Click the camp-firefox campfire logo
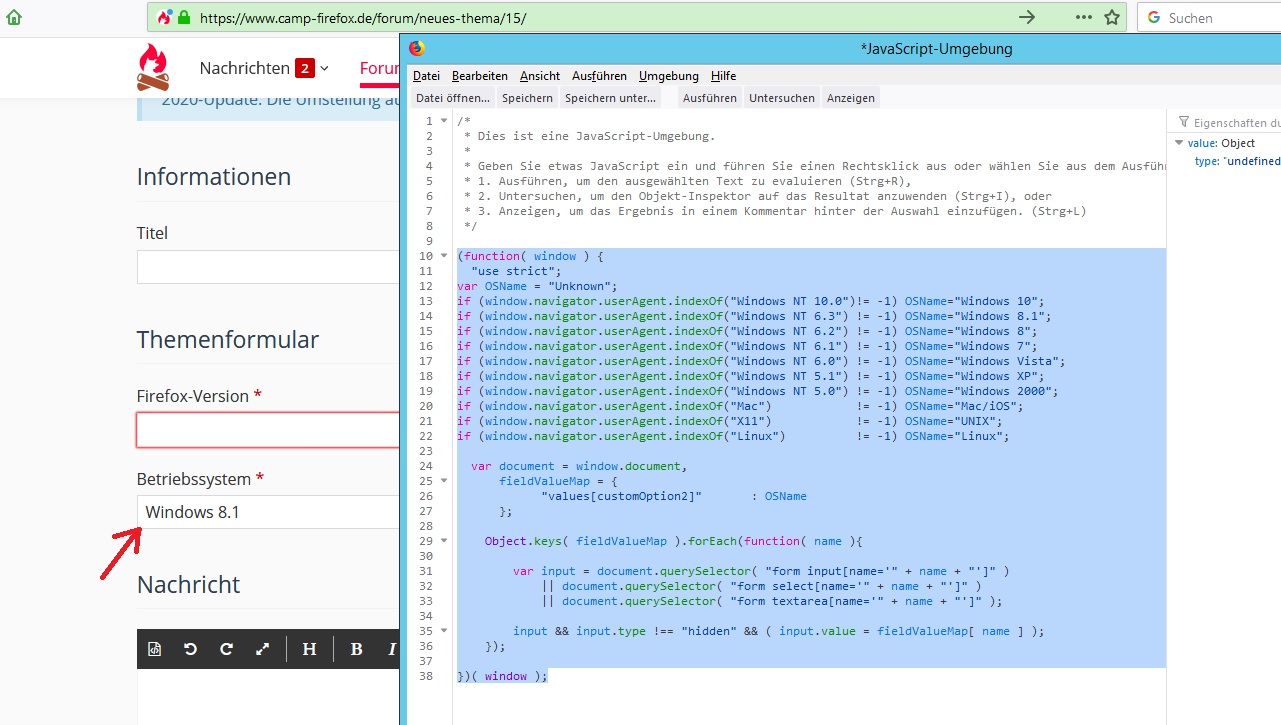Viewport: 1281px width, 725px height. click(153, 68)
